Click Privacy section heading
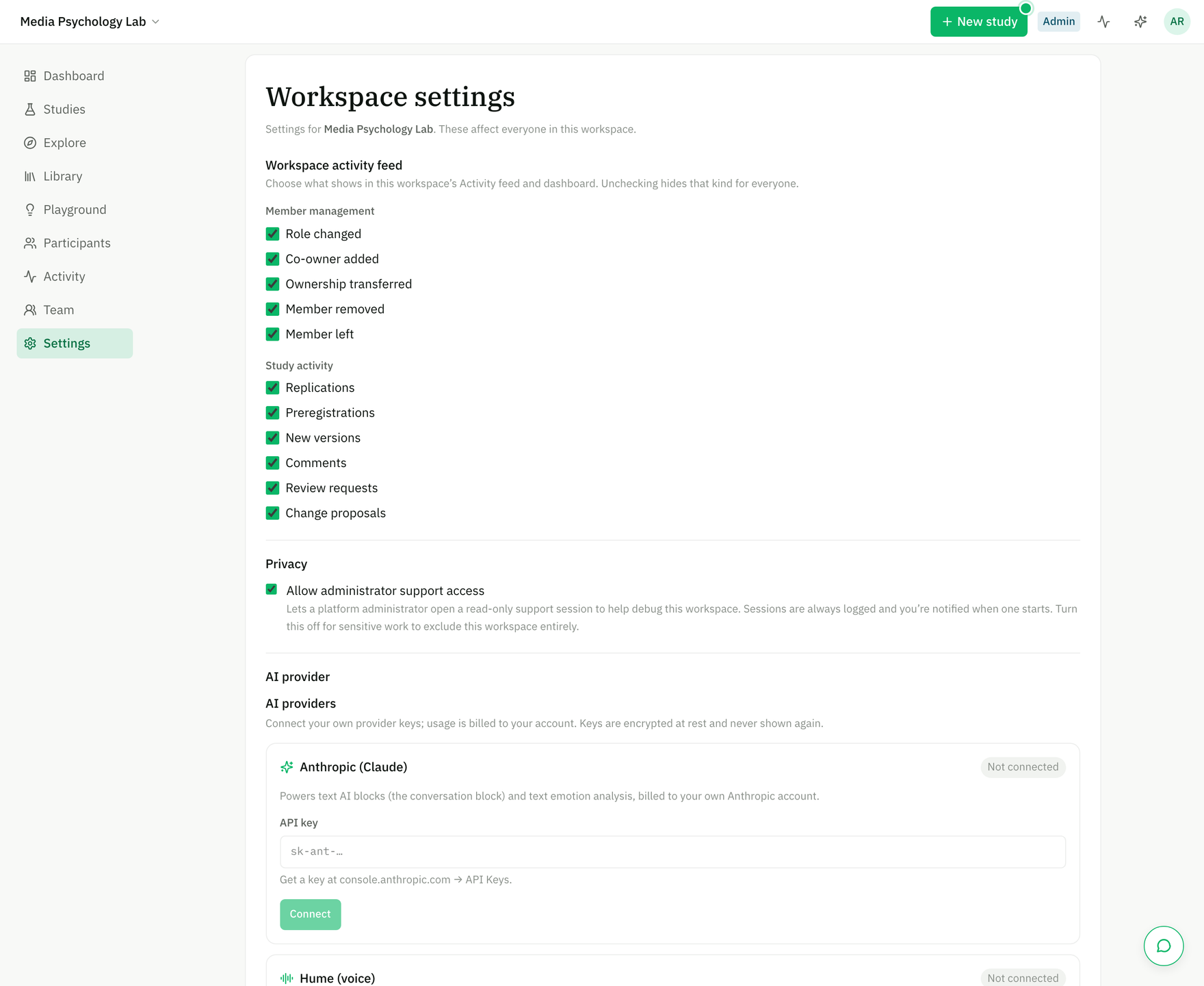This screenshot has height=986, width=1204. click(286, 564)
